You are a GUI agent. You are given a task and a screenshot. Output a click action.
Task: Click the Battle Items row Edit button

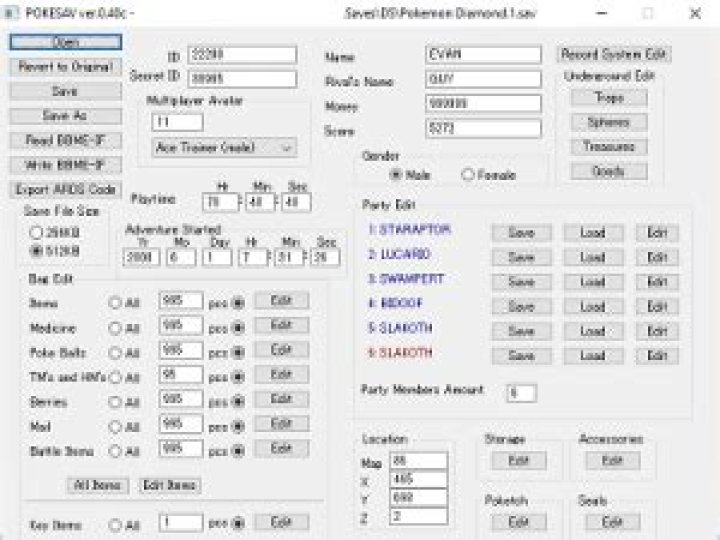(281, 448)
